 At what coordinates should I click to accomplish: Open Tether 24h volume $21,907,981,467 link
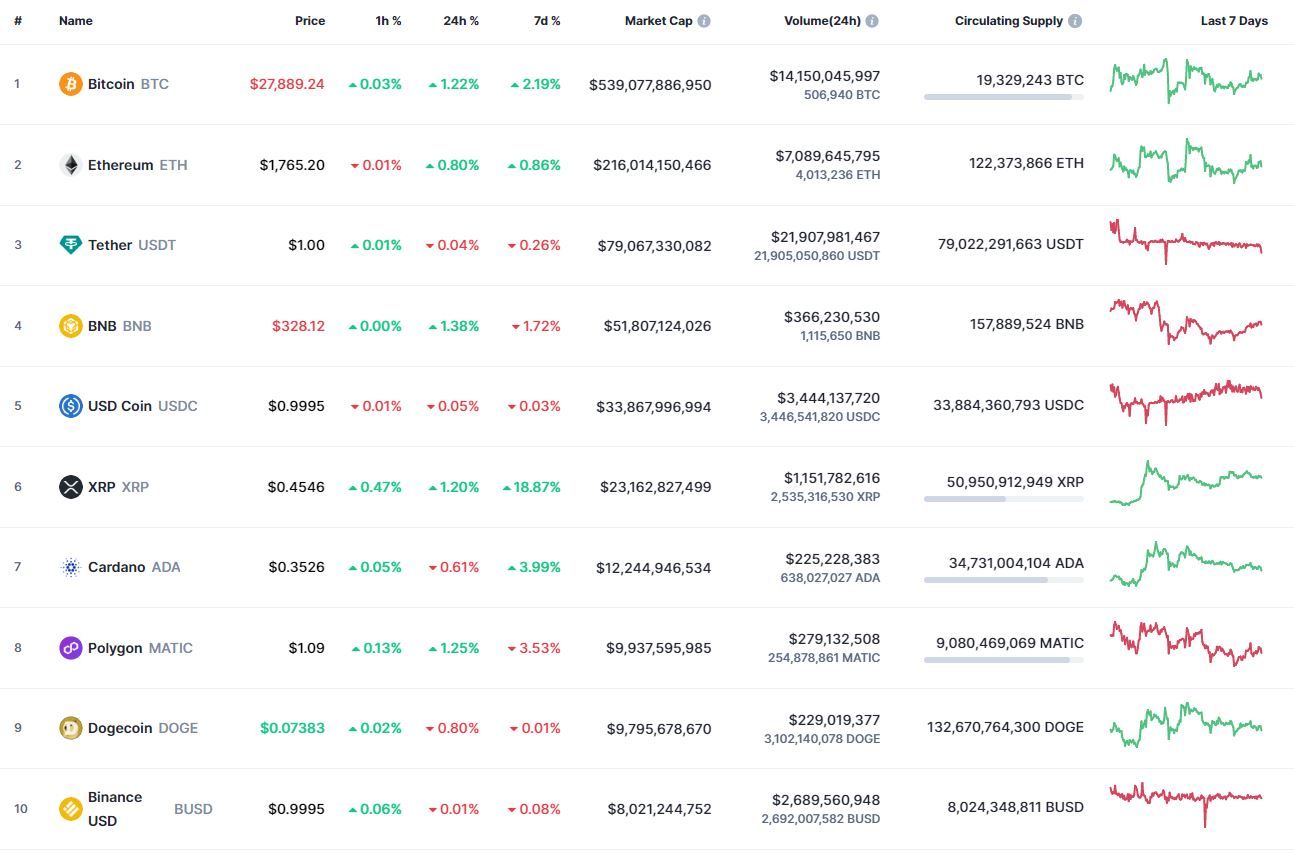tap(825, 237)
